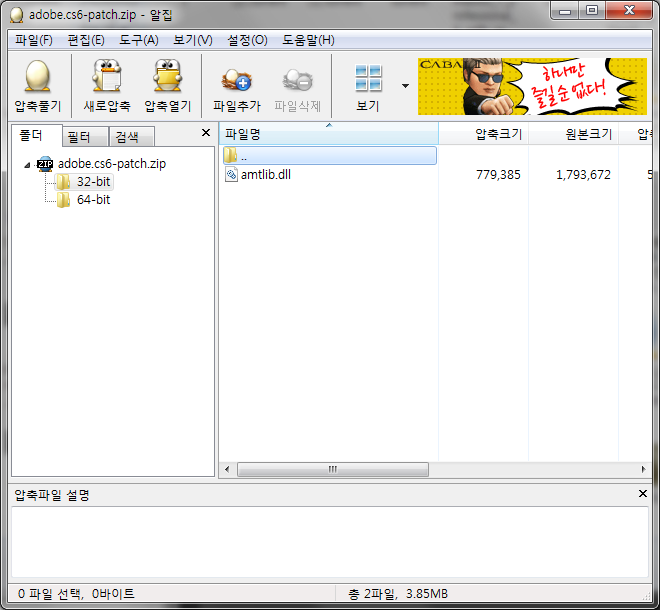Close the folder side panel
This screenshot has height=610, width=660.
pyautogui.click(x=206, y=133)
